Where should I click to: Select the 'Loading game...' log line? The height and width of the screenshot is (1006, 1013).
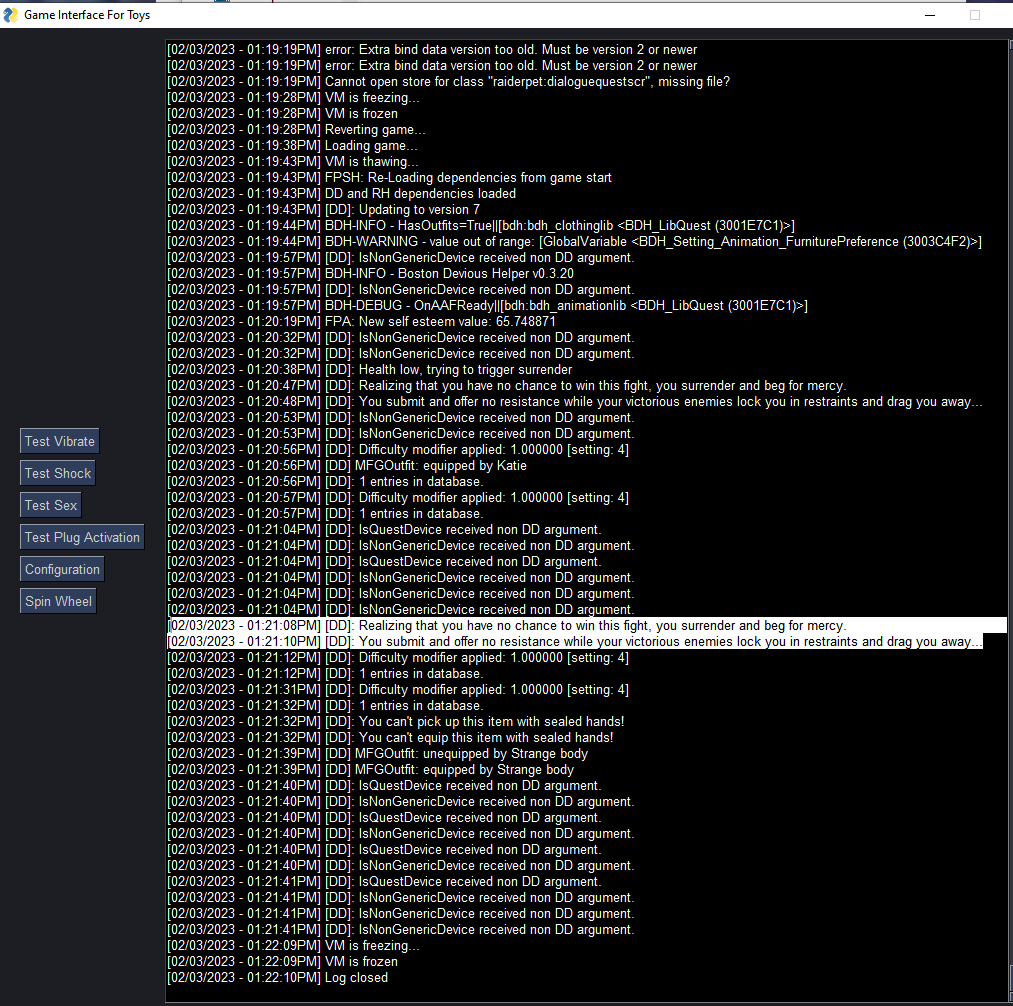(293, 145)
